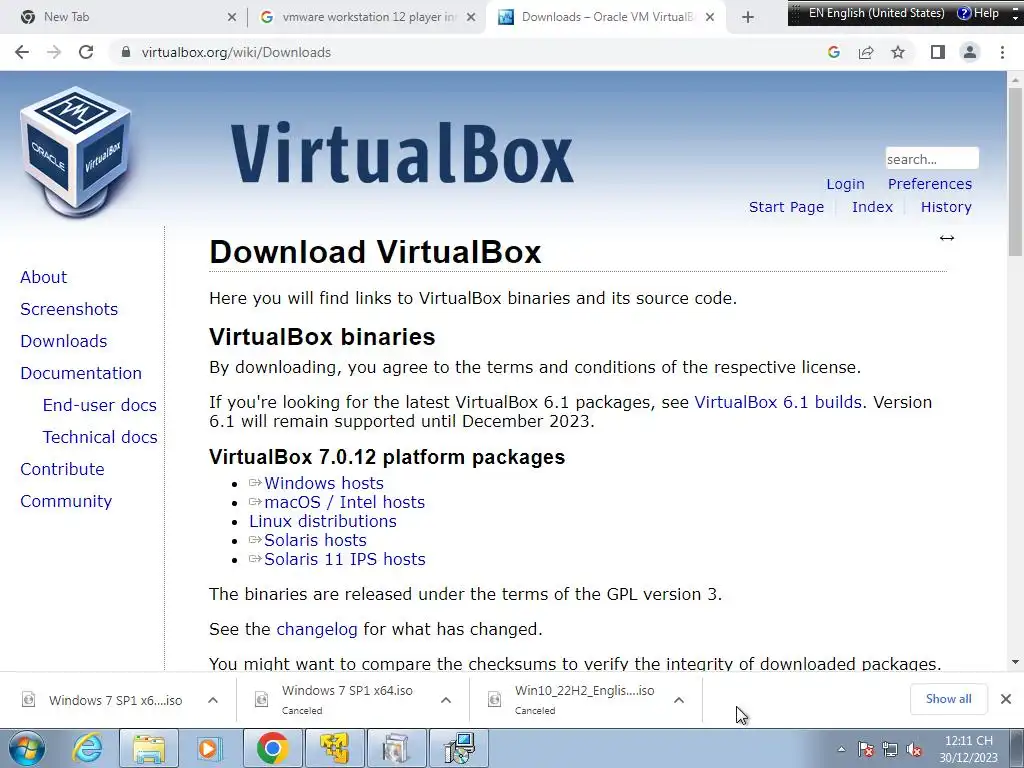Close the vmware workstation search tab
The height and width of the screenshot is (768, 1024).
pyautogui.click(x=471, y=17)
